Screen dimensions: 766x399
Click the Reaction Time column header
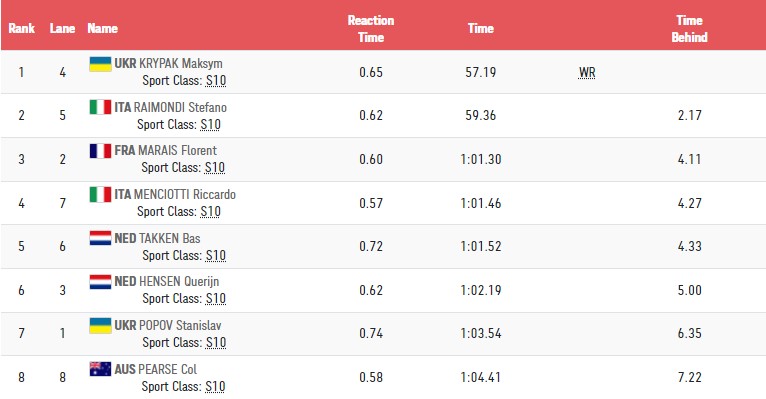[x=371, y=29]
